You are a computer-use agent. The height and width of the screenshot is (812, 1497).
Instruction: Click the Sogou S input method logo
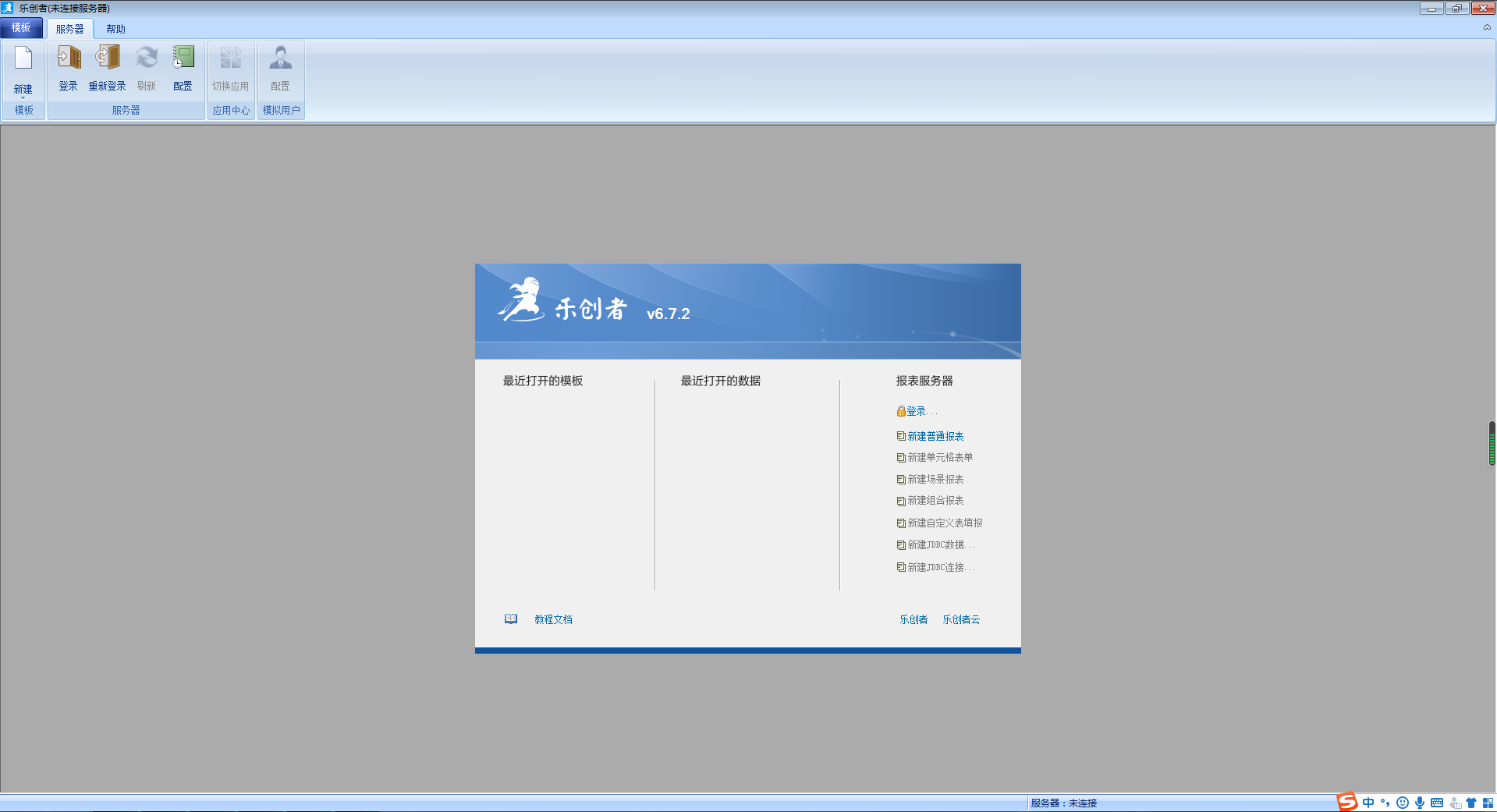[x=1347, y=802]
